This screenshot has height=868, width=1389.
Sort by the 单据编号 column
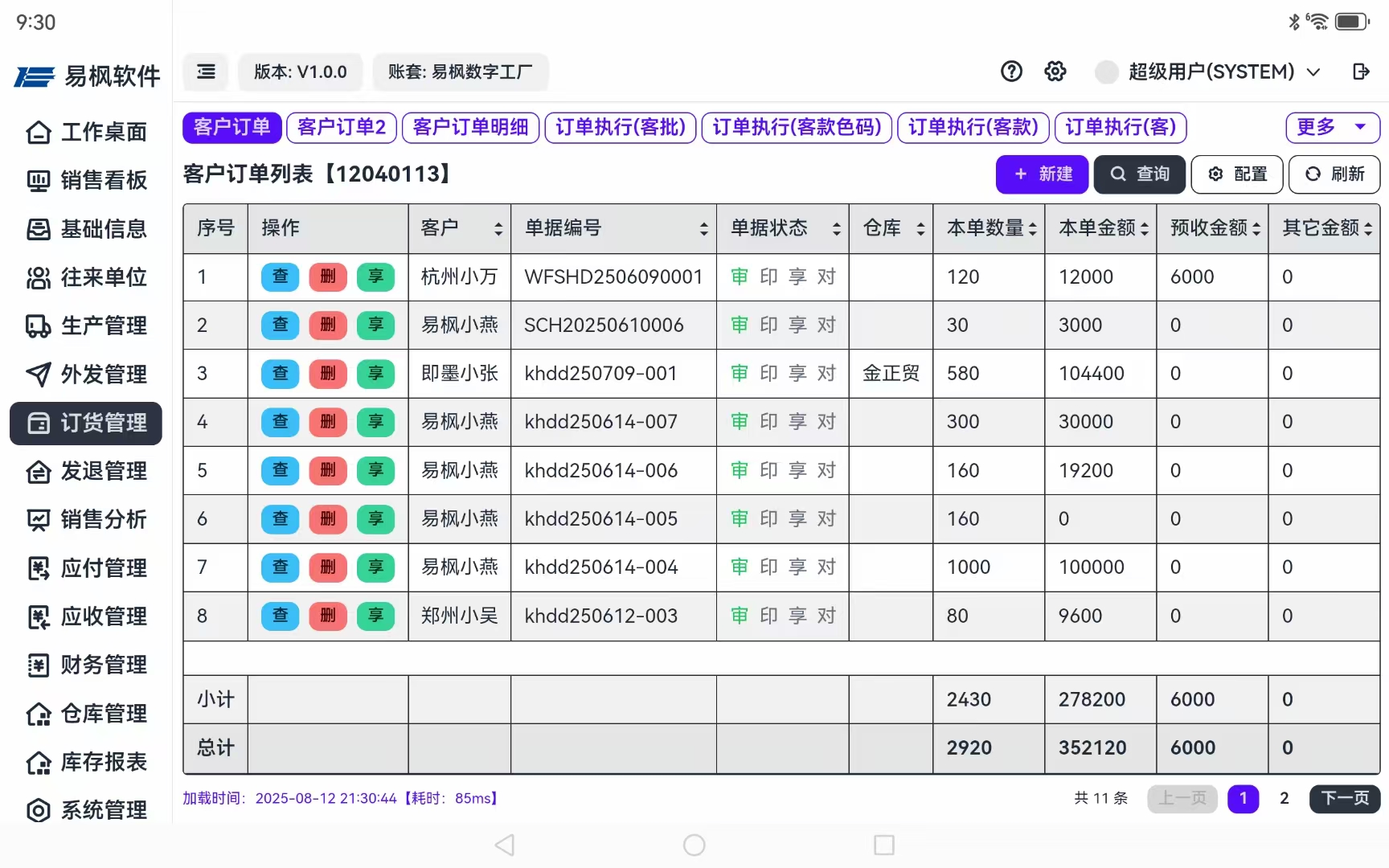pos(703,229)
